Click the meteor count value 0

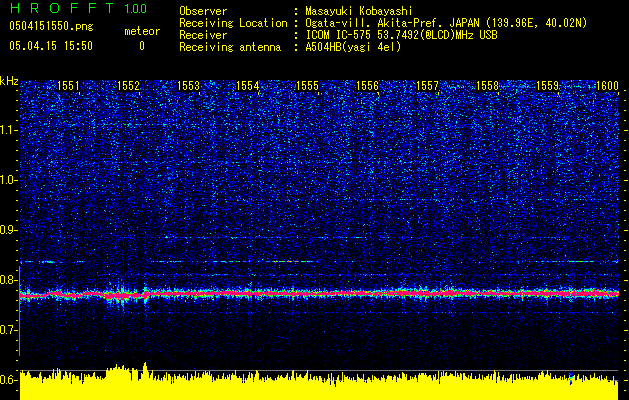142,46
